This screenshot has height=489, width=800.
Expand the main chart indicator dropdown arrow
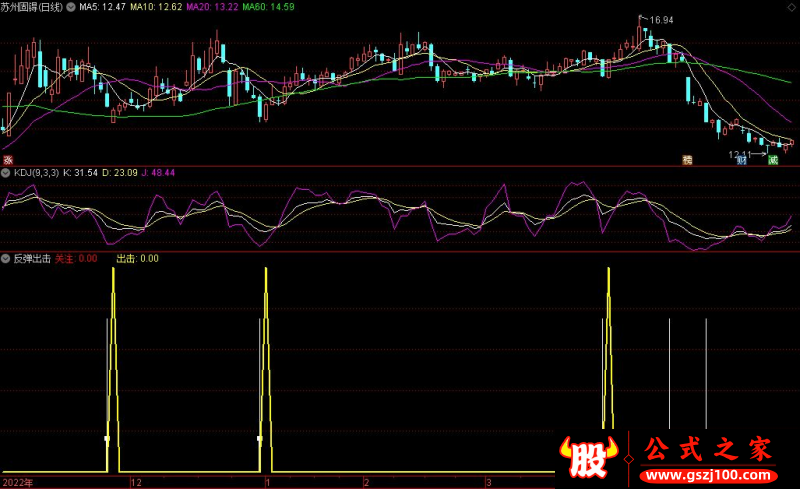(x=72, y=7)
